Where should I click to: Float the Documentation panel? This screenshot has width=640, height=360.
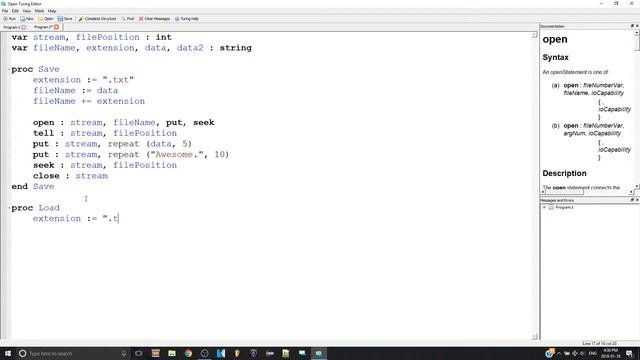[632, 26]
